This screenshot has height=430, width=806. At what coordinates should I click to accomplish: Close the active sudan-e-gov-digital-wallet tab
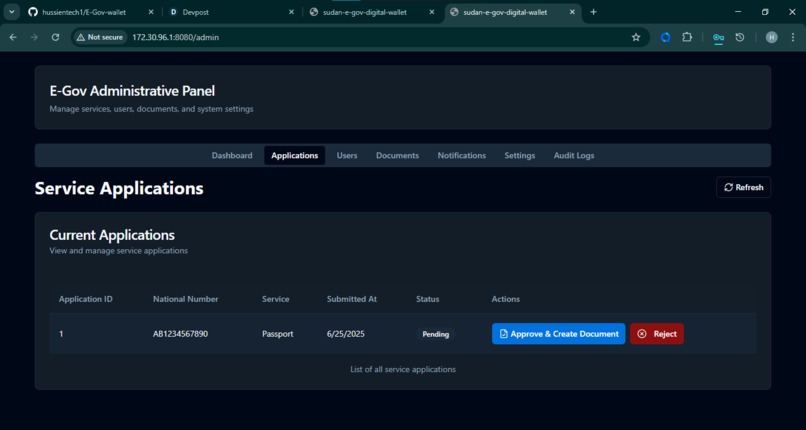click(572, 12)
